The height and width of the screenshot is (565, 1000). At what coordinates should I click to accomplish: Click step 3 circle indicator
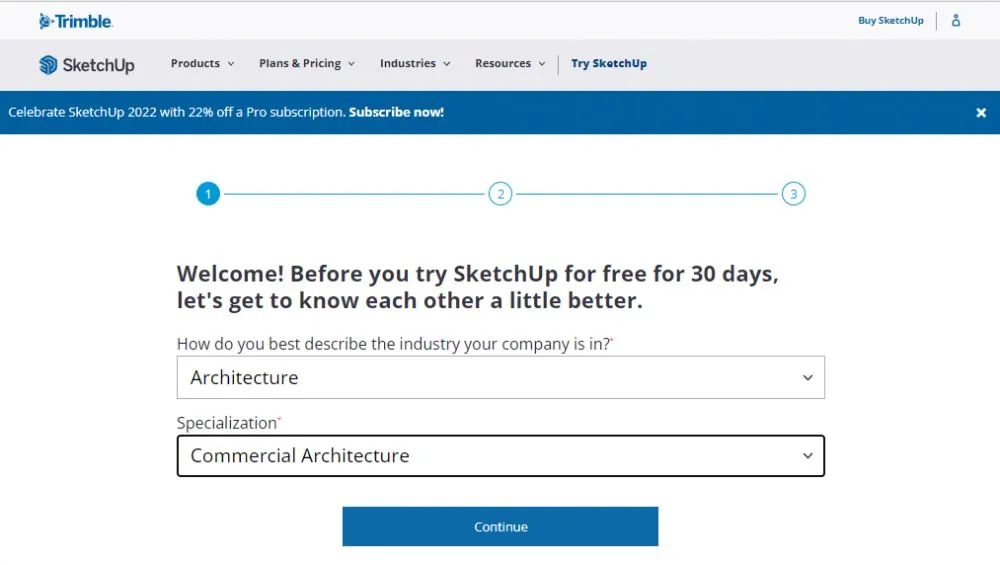(x=793, y=194)
